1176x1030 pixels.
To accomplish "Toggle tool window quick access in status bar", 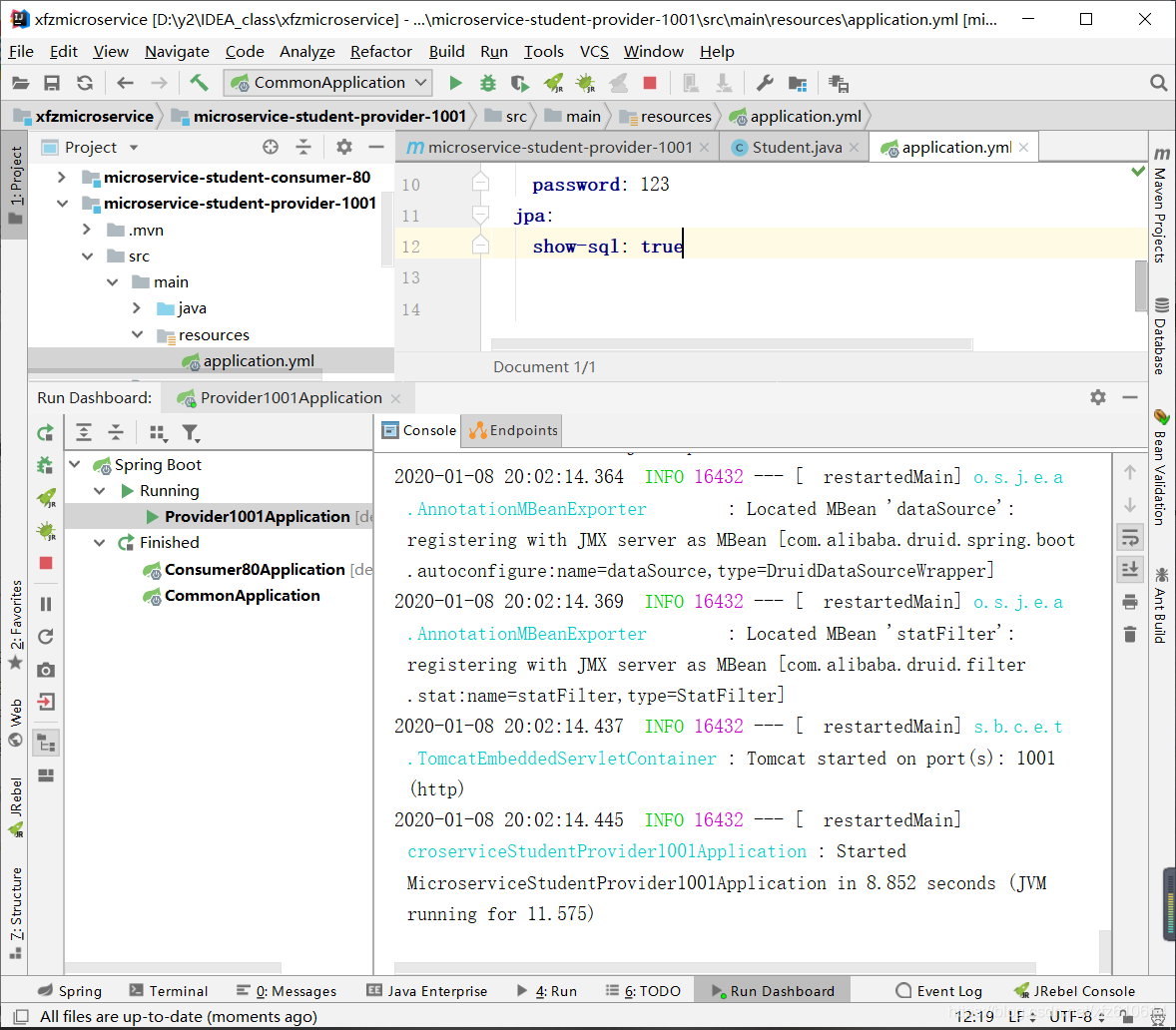I will click(22, 1016).
